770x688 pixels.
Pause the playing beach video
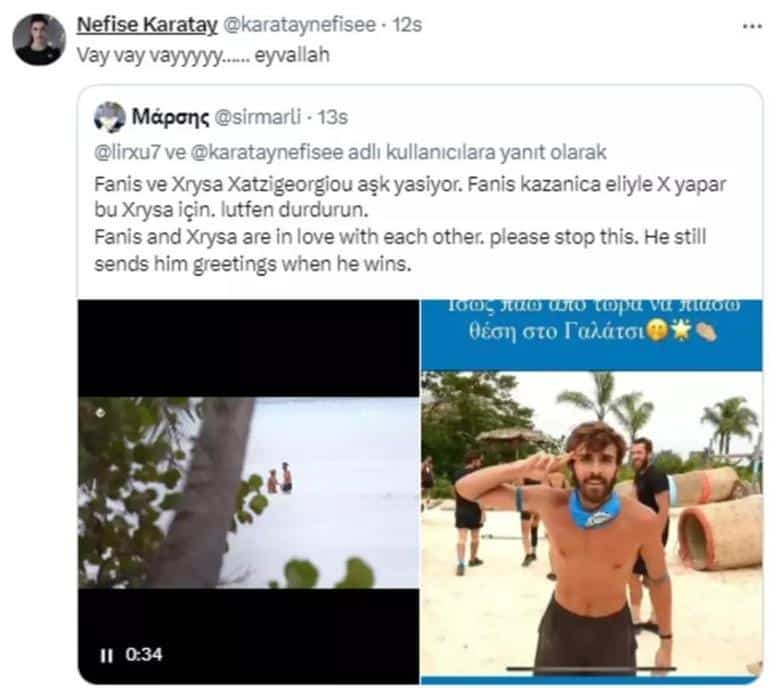point(105,656)
